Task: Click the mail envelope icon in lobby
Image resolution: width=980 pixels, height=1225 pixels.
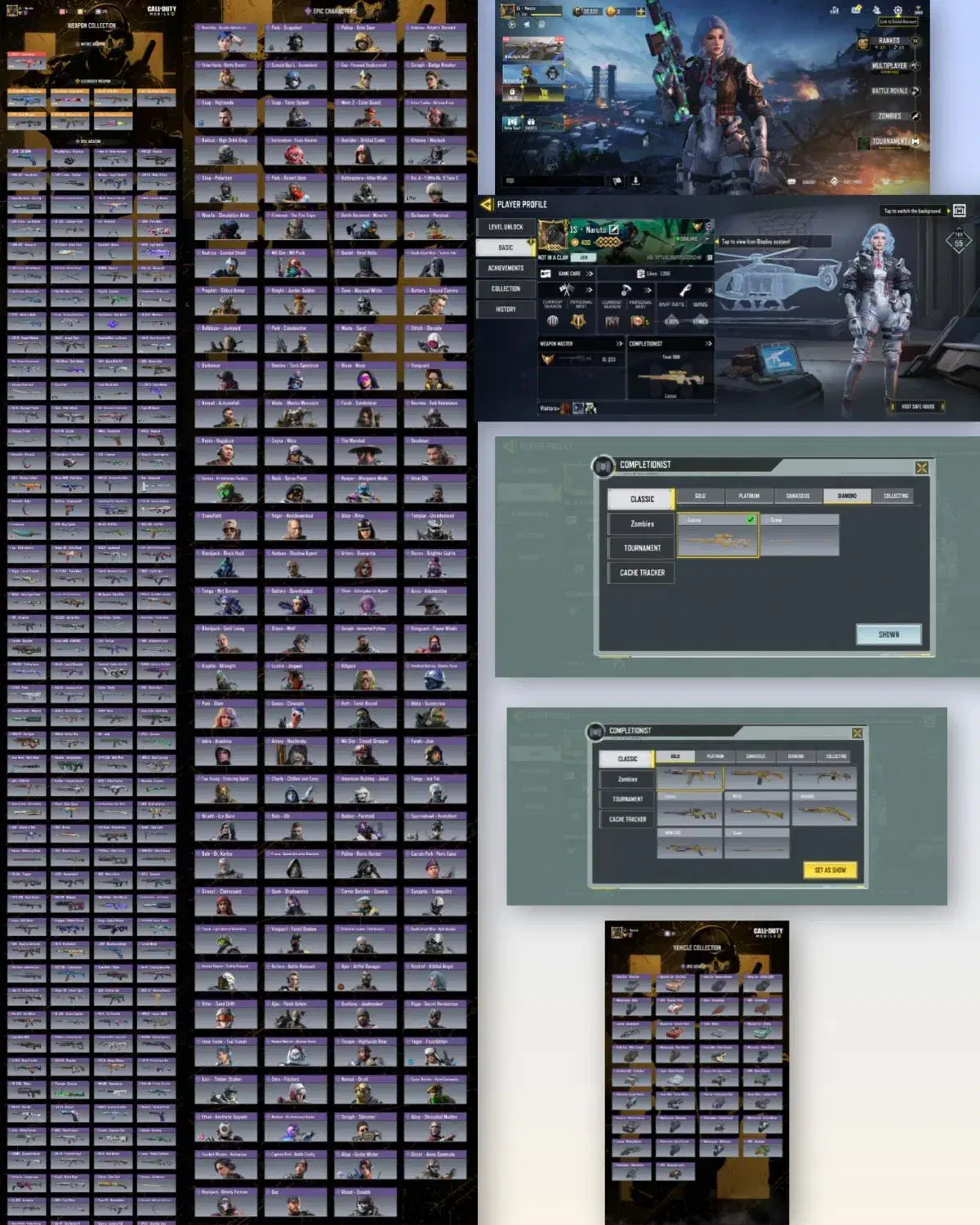Action: pos(856,10)
